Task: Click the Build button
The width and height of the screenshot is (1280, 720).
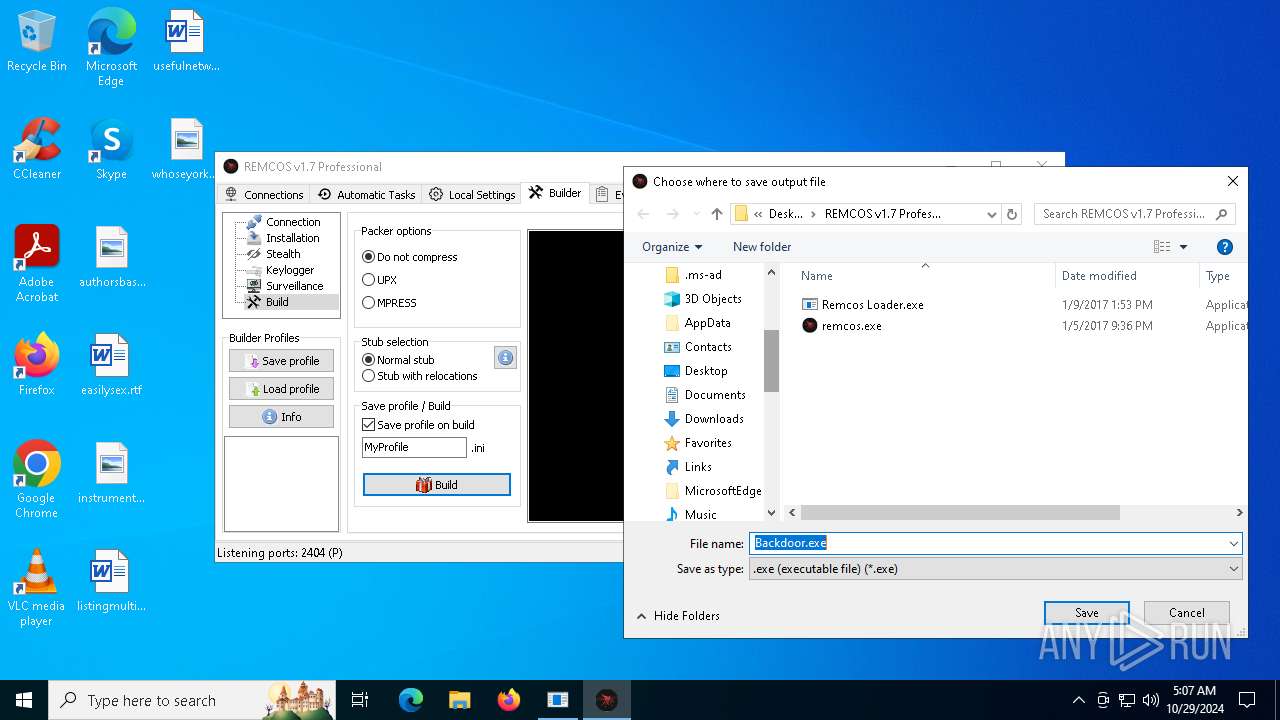Action: point(437,485)
